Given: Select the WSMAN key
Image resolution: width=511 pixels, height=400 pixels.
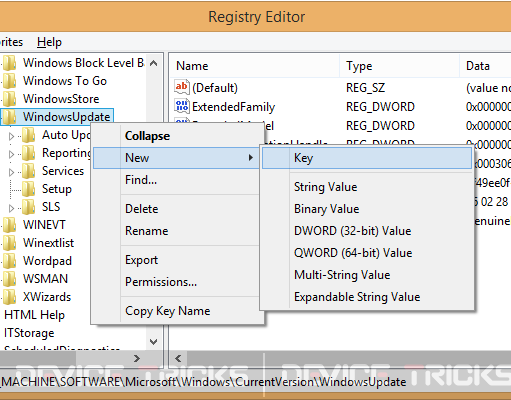Looking at the screenshot, I should pyautogui.click(x=45, y=279).
